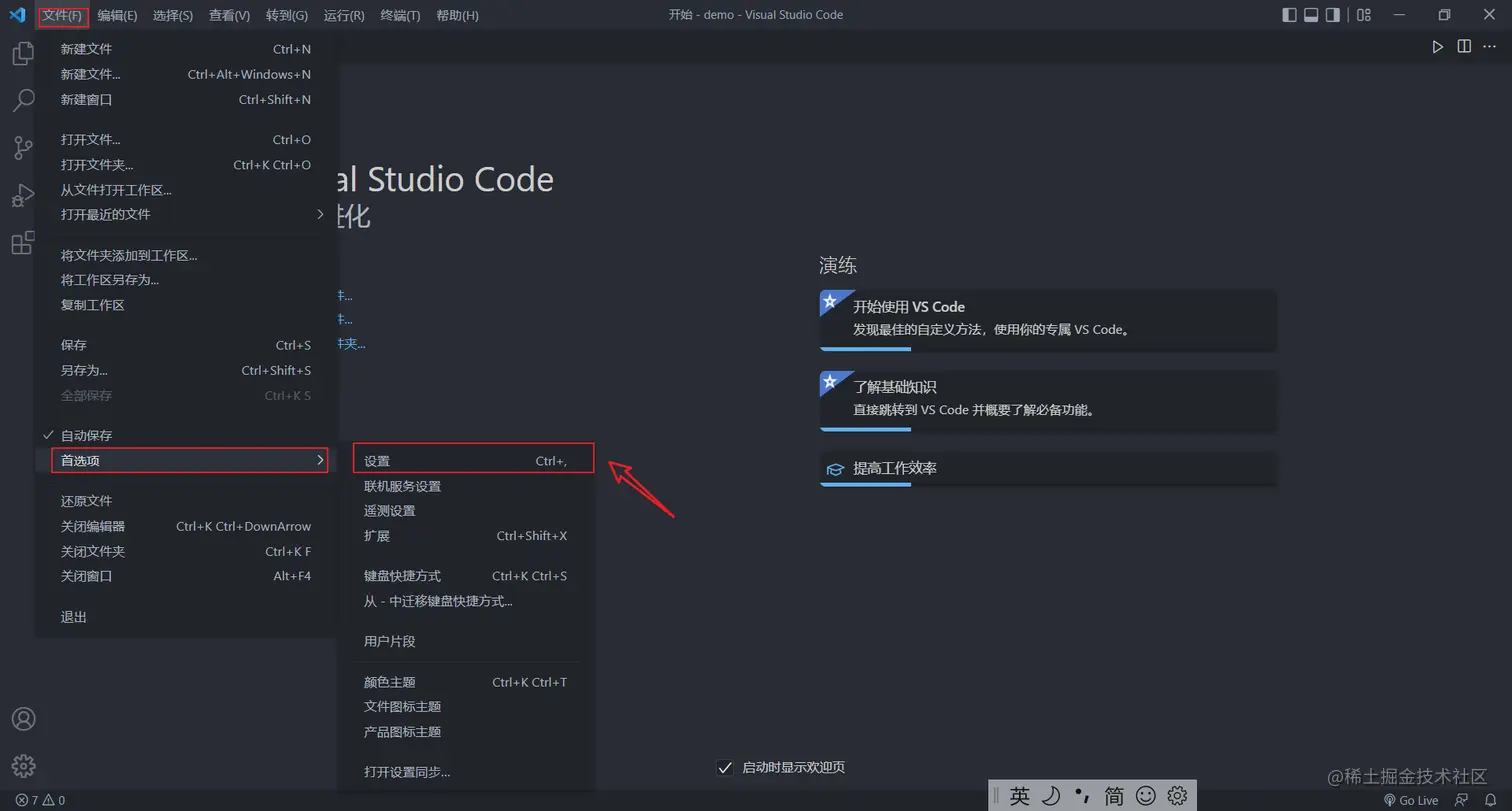
Task: Click the feedback icon in the status bar
Action: 1463,800
